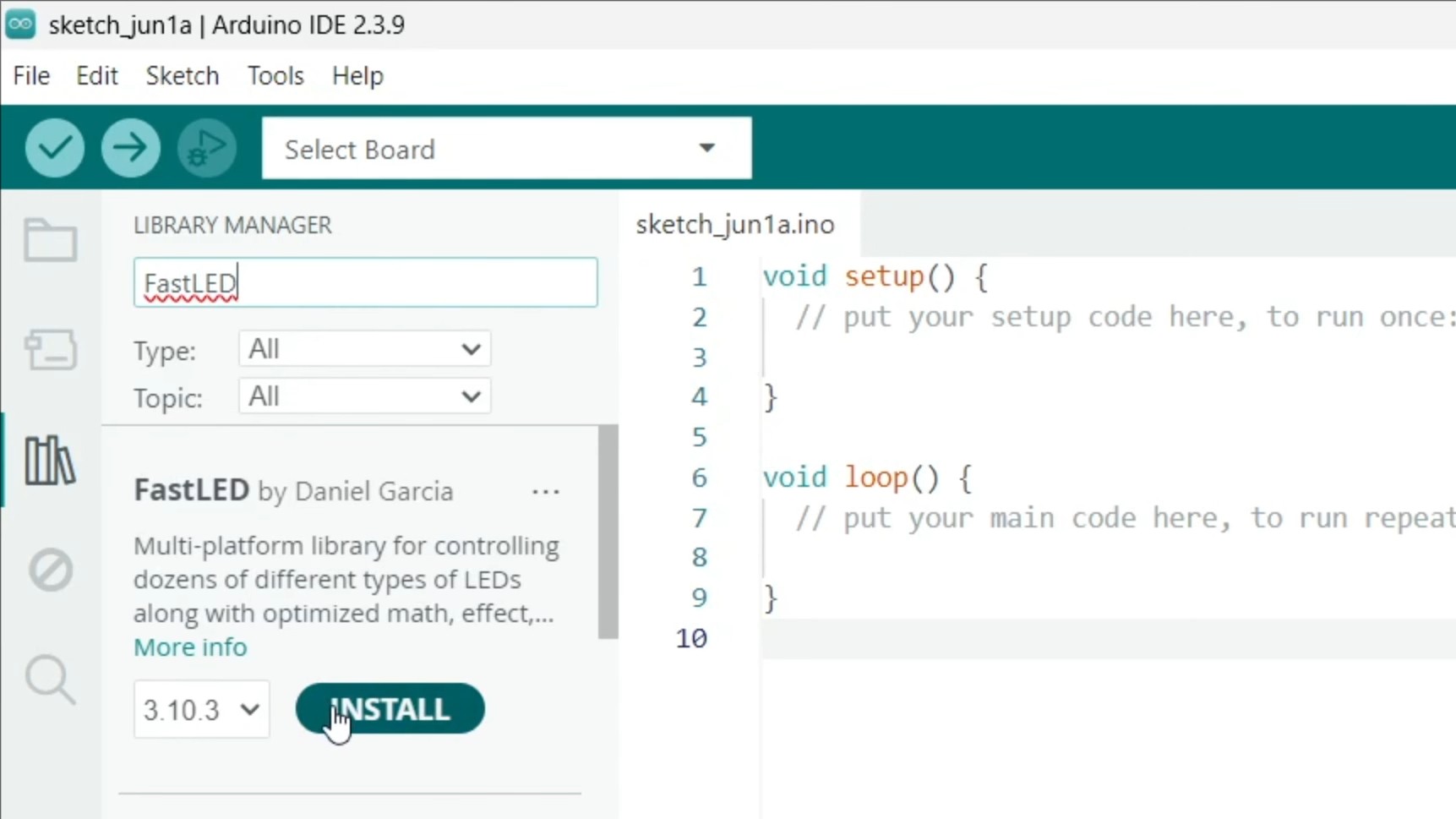This screenshot has width=1456, height=819.
Task: Click the Type: filter label
Action: (x=165, y=351)
